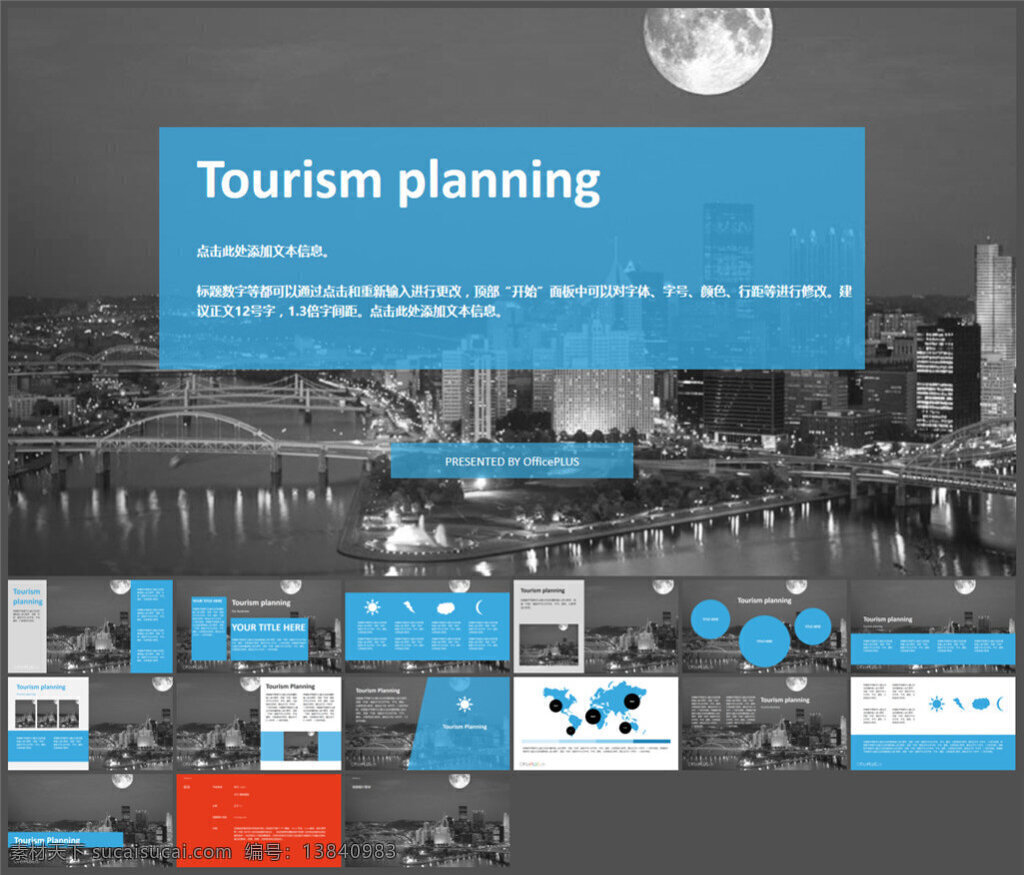Open the thumbnail with white text panel on the right
Screen dimensions: 1024x875
pyautogui.click(x=259, y=724)
